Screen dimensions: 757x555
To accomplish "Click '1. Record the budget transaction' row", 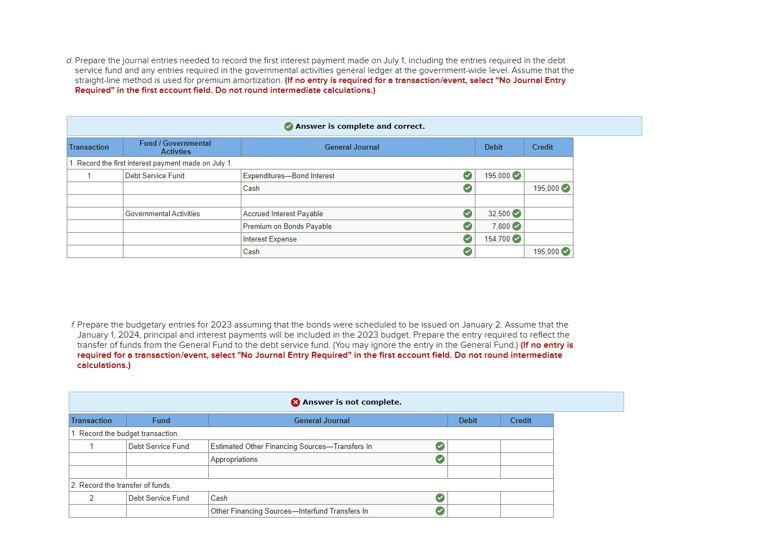I will 311,433.
